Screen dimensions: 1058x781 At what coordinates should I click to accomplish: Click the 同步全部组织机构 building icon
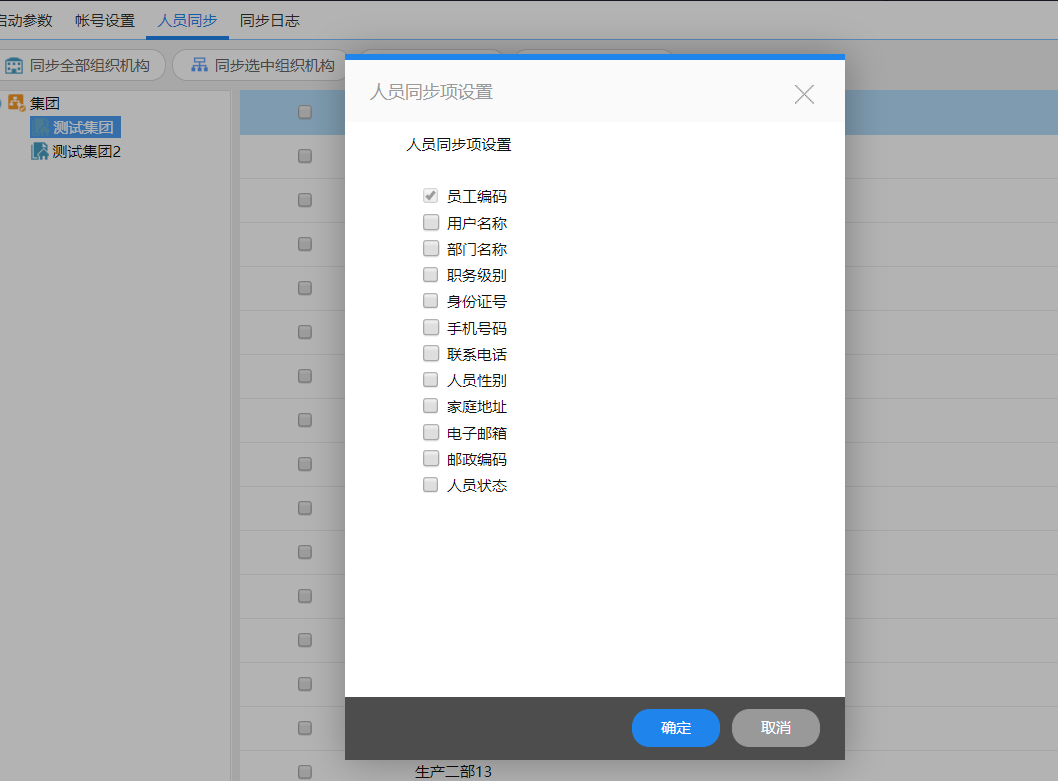[x=15, y=66]
